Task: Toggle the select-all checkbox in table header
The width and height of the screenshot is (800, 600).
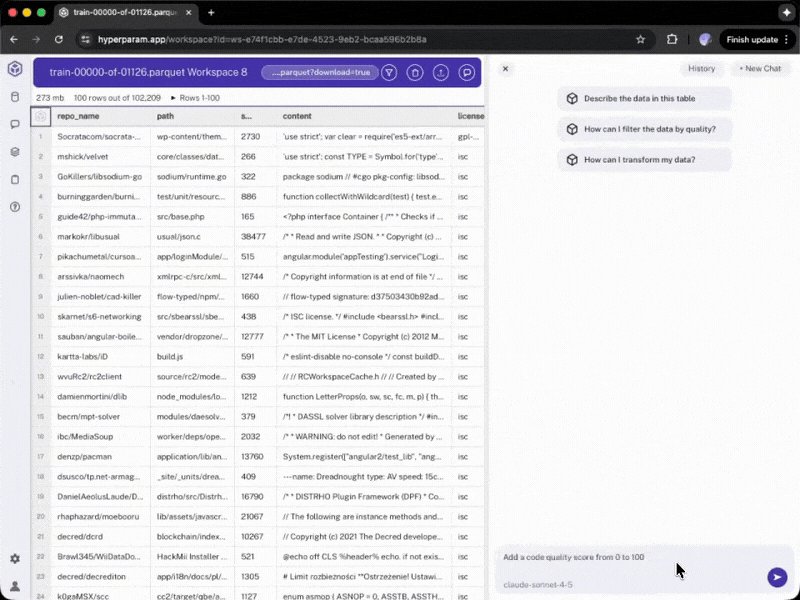Action: coord(41,117)
